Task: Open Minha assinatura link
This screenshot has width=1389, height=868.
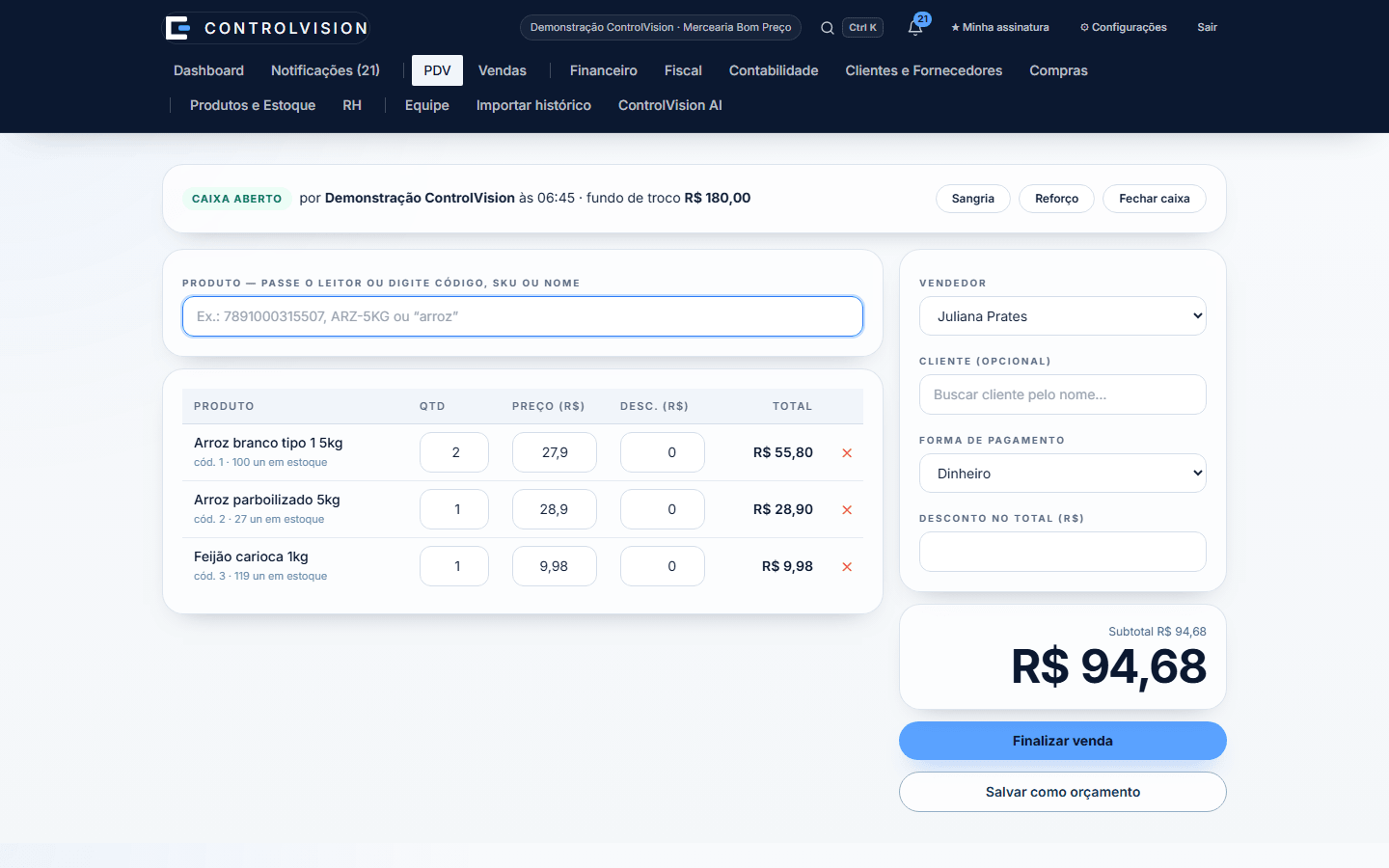Action: [1000, 27]
